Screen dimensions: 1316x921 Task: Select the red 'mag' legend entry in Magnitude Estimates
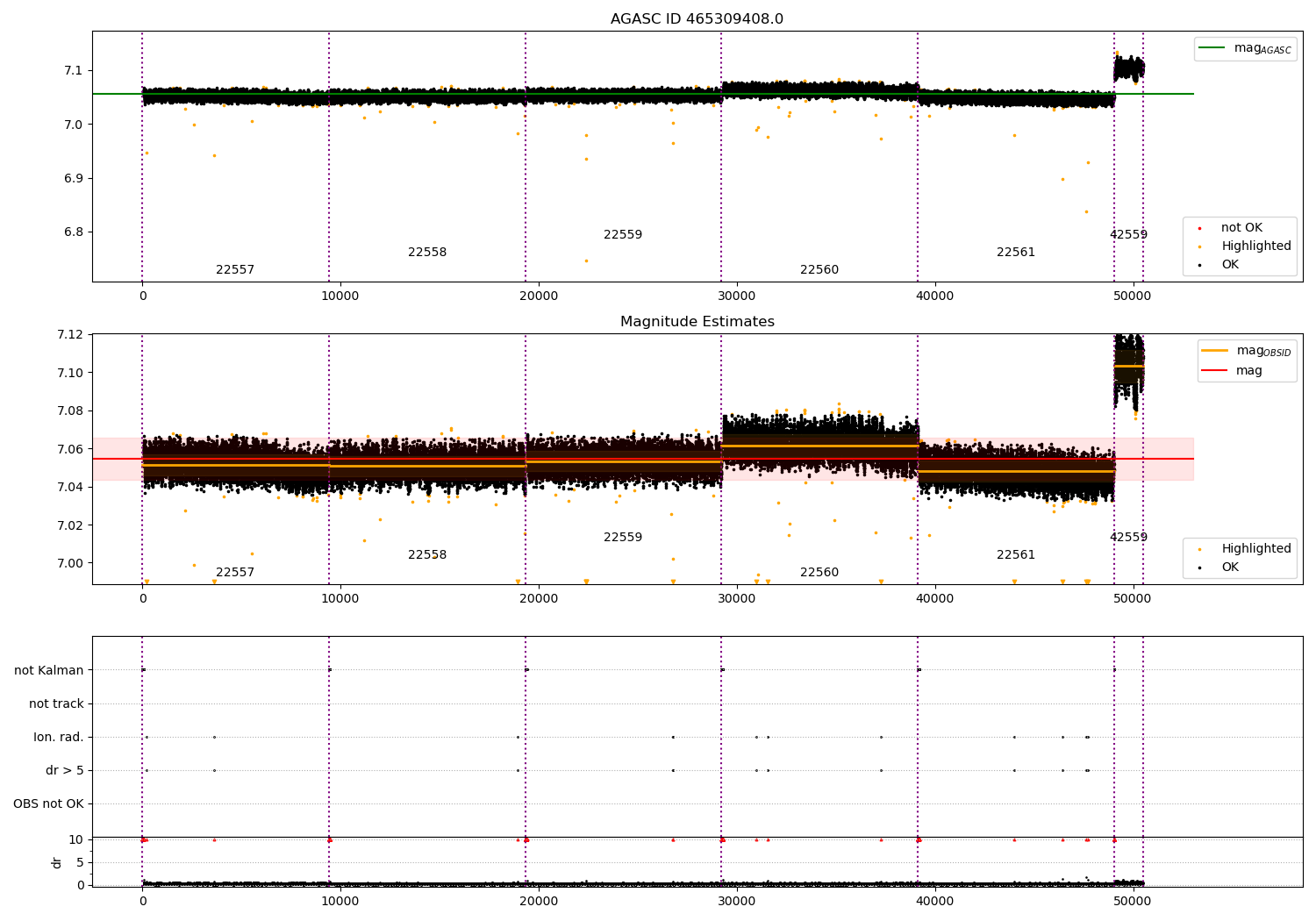pyautogui.click(x=1232, y=370)
